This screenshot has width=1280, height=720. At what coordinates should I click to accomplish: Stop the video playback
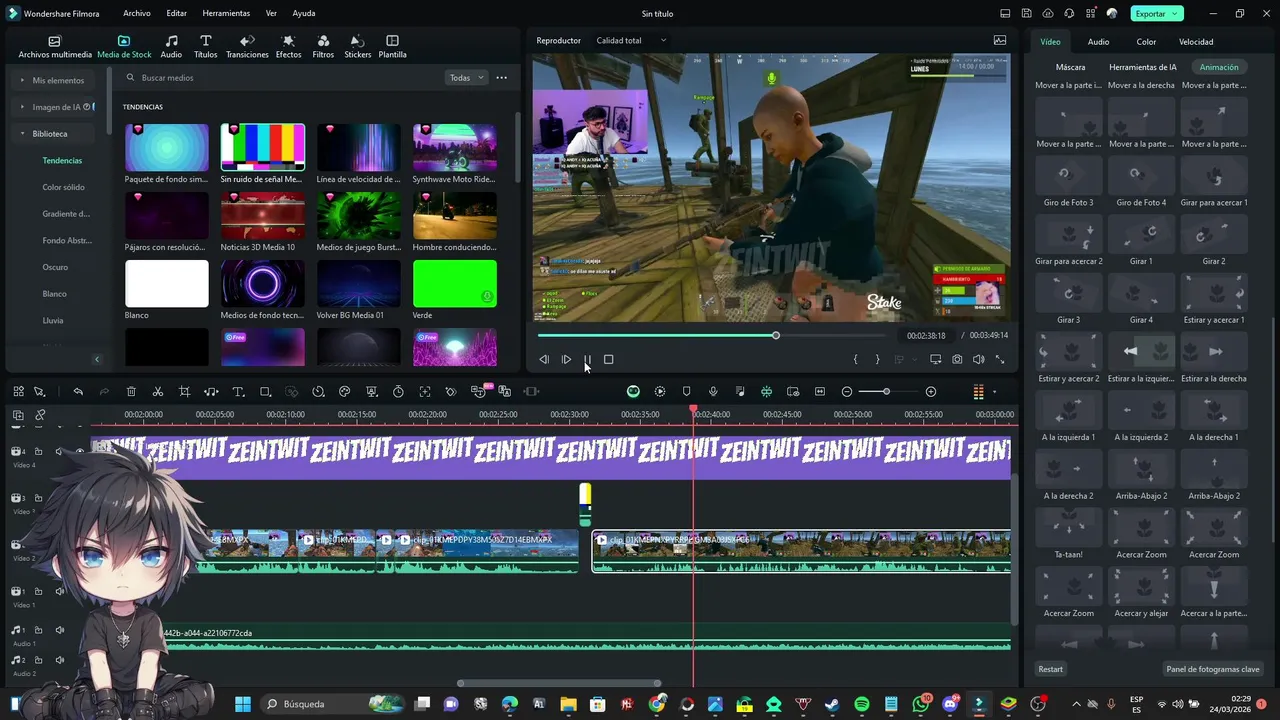coord(608,359)
